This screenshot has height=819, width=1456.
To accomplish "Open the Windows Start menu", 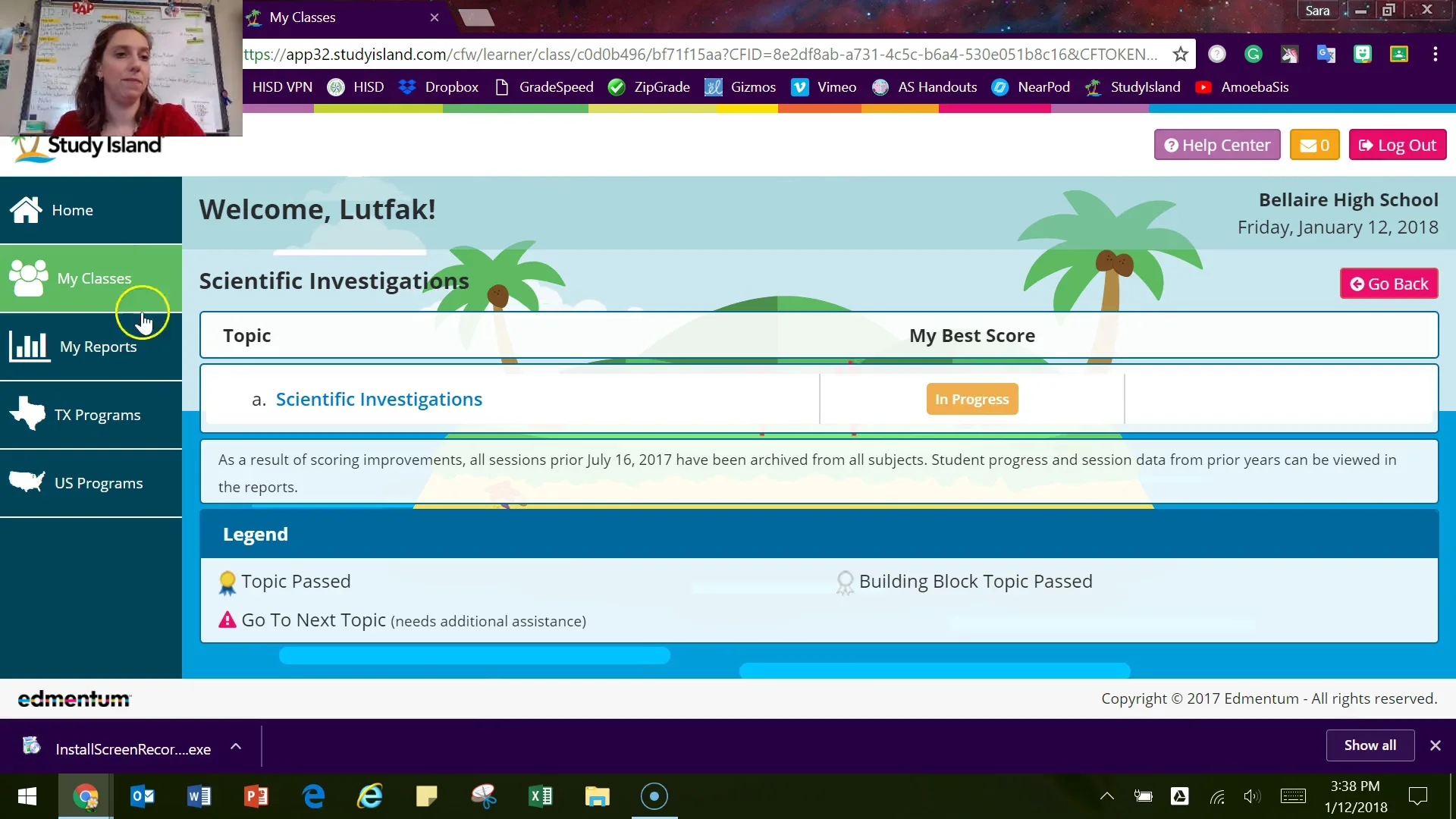I will click(x=27, y=796).
